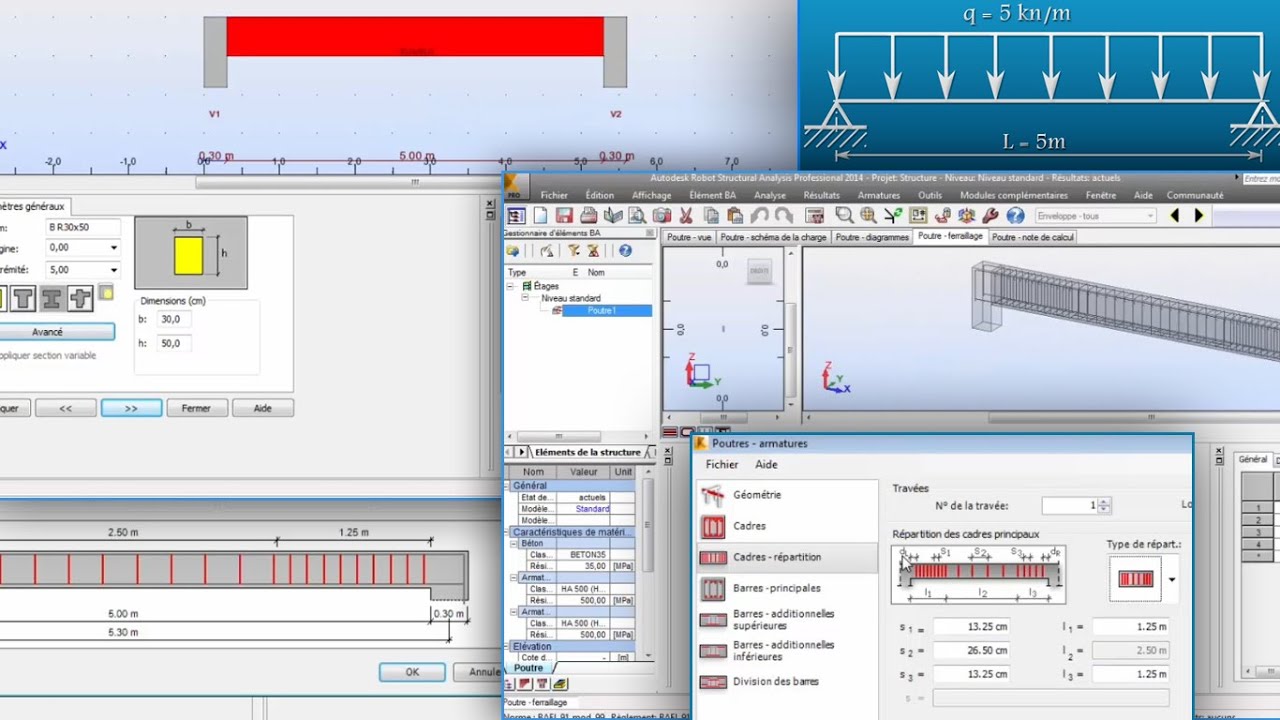Open the Analyse menu
This screenshot has width=1280, height=720.
coord(770,196)
